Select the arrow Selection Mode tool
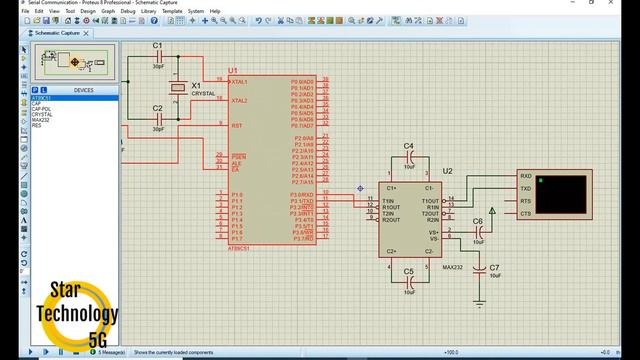The height and width of the screenshot is (360, 640). [x=24, y=49]
